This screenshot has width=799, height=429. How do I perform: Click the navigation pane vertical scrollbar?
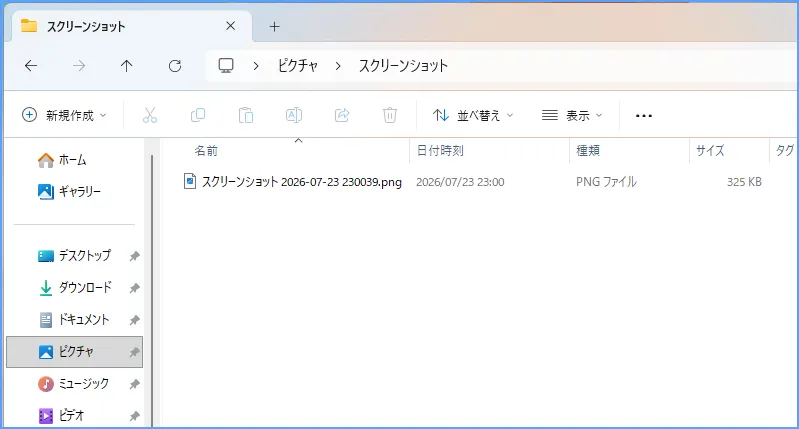[152, 290]
